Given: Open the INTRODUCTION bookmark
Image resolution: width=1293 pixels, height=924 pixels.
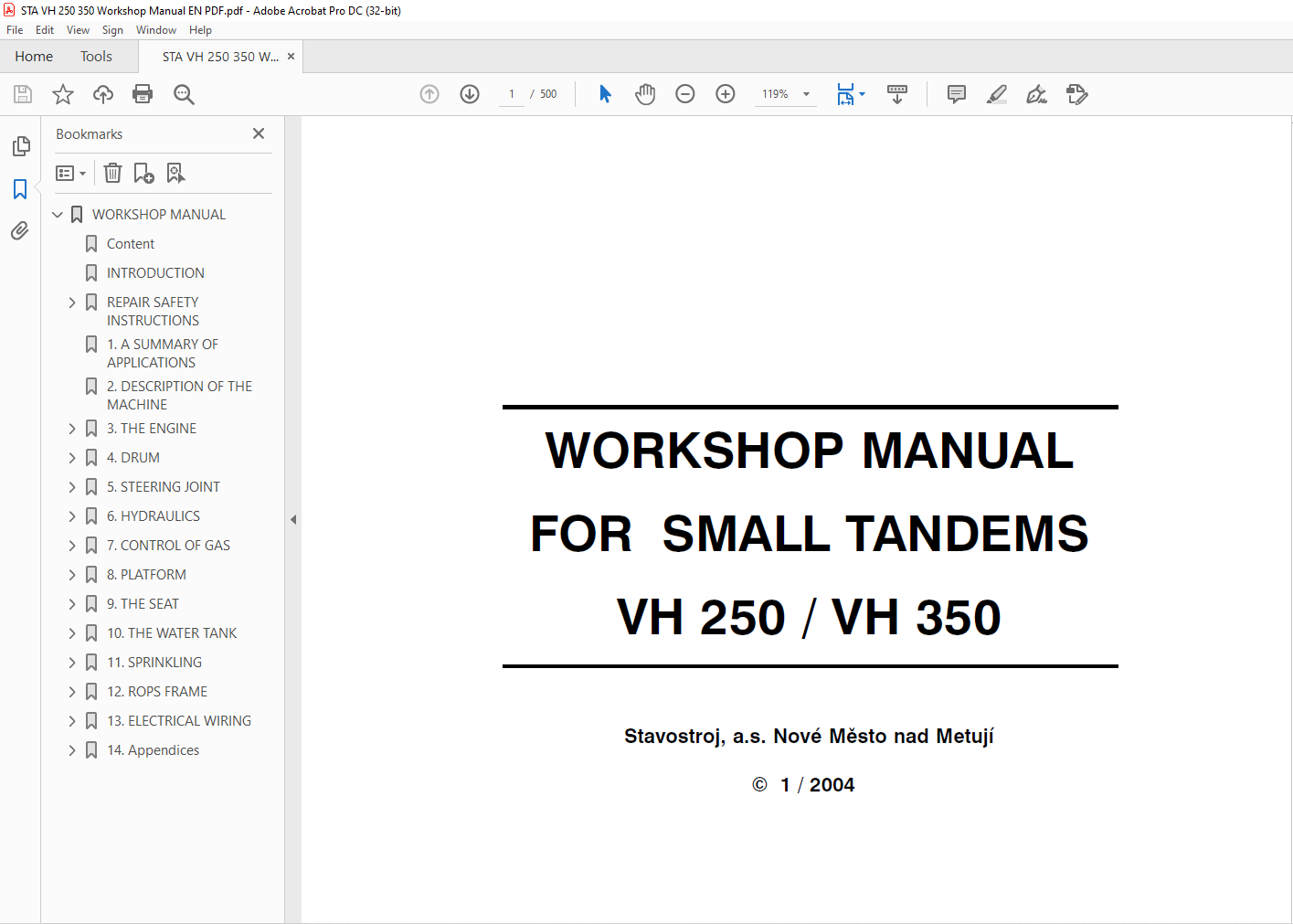Looking at the screenshot, I should tap(155, 273).
